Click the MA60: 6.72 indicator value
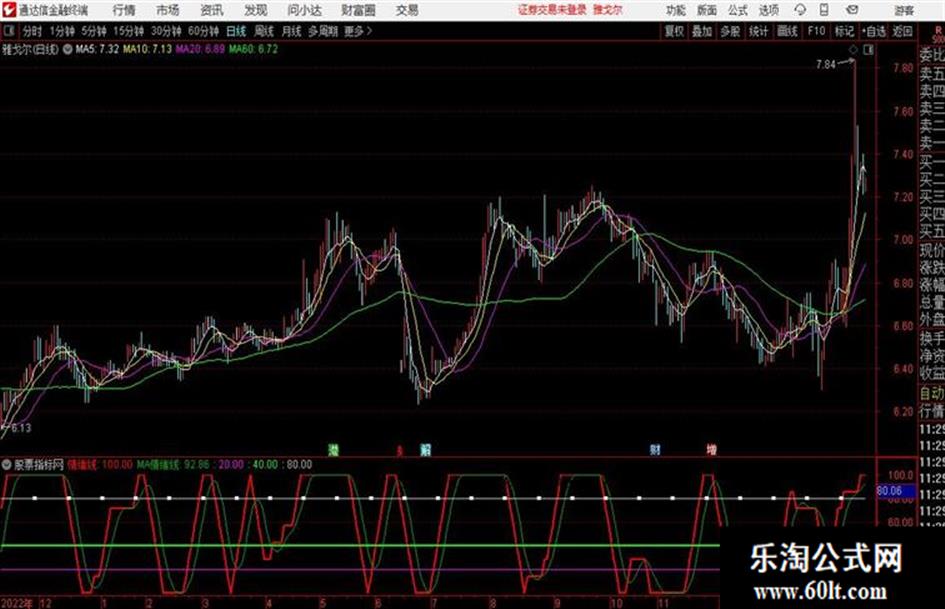 point(253,49)
